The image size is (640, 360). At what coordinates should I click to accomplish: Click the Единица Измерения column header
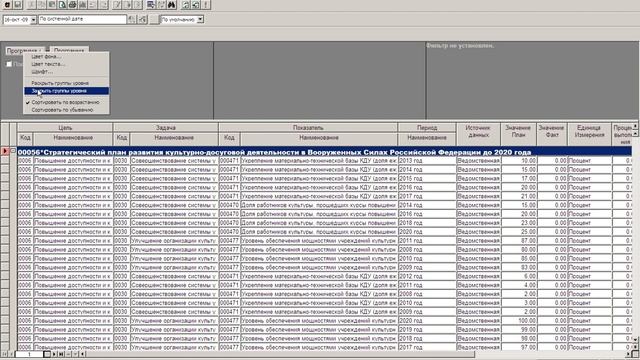pyautogui.click(x=589, y=134)
